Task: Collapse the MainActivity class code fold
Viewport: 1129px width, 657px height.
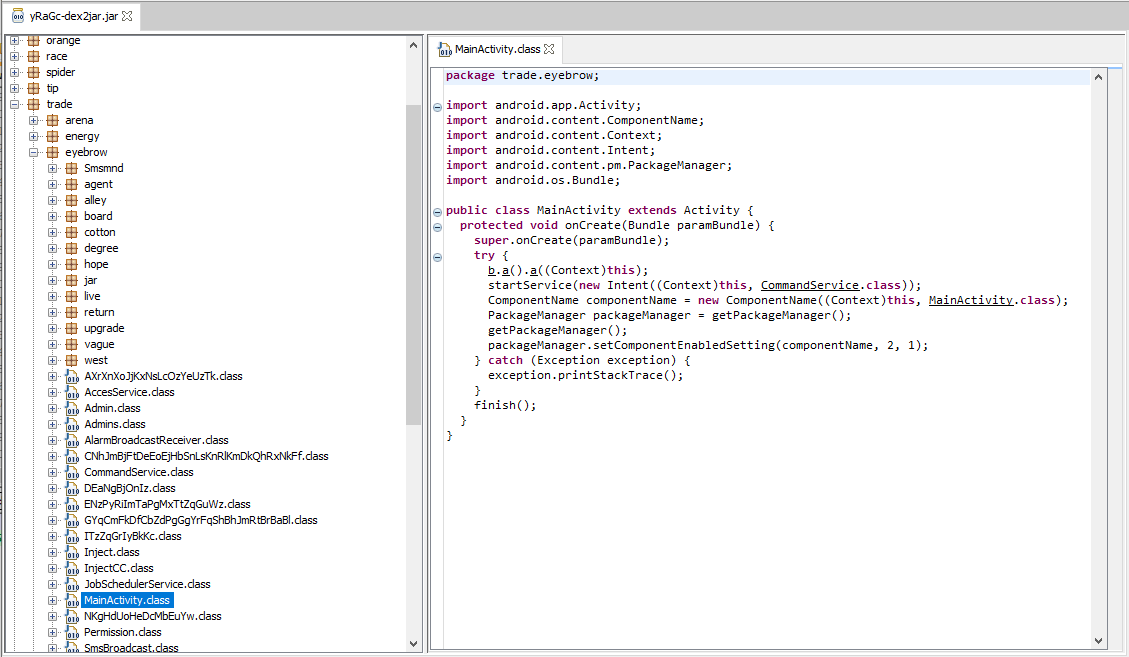Action: (437, 211)
